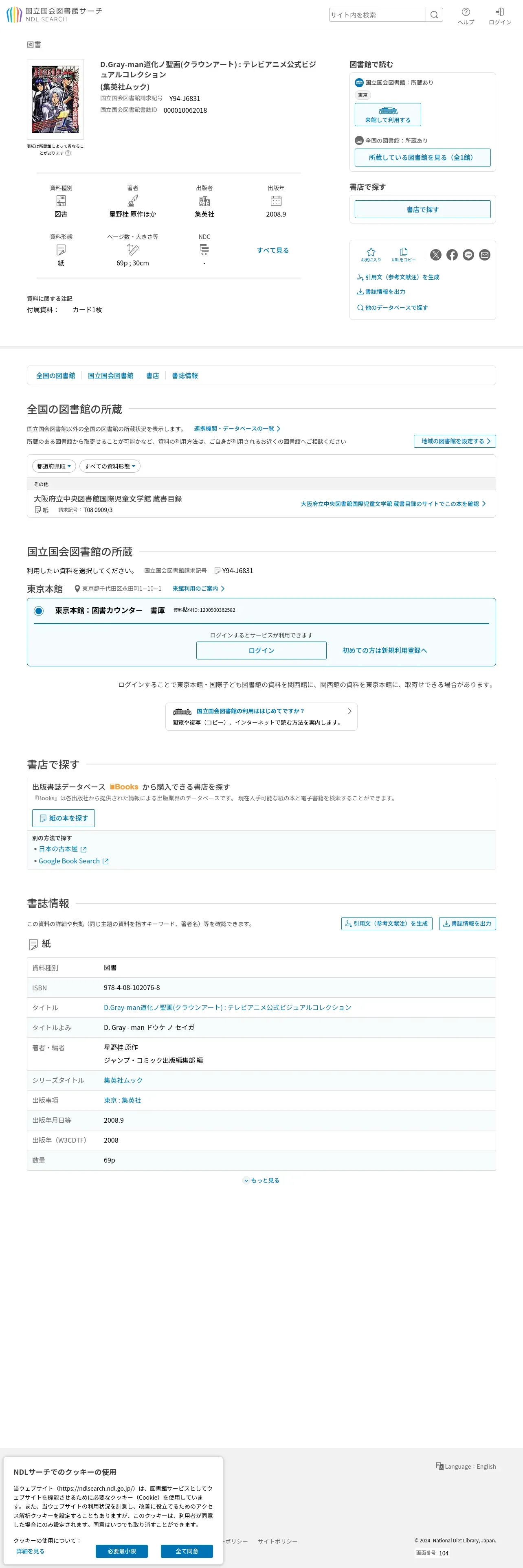This screenshot has width=523, height=1568.
Task: Click the NDC classification icon
Action: (204, 250)
